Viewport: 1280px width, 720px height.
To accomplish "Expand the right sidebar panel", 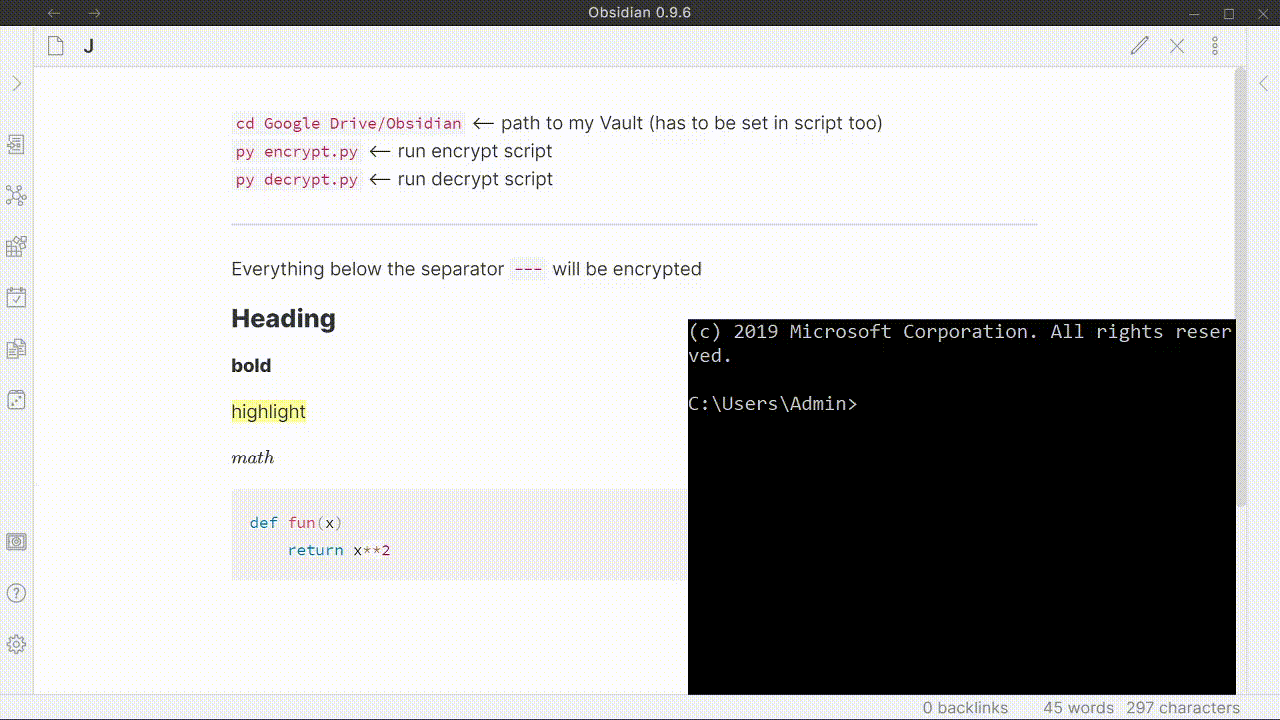I will (1264, 84).
